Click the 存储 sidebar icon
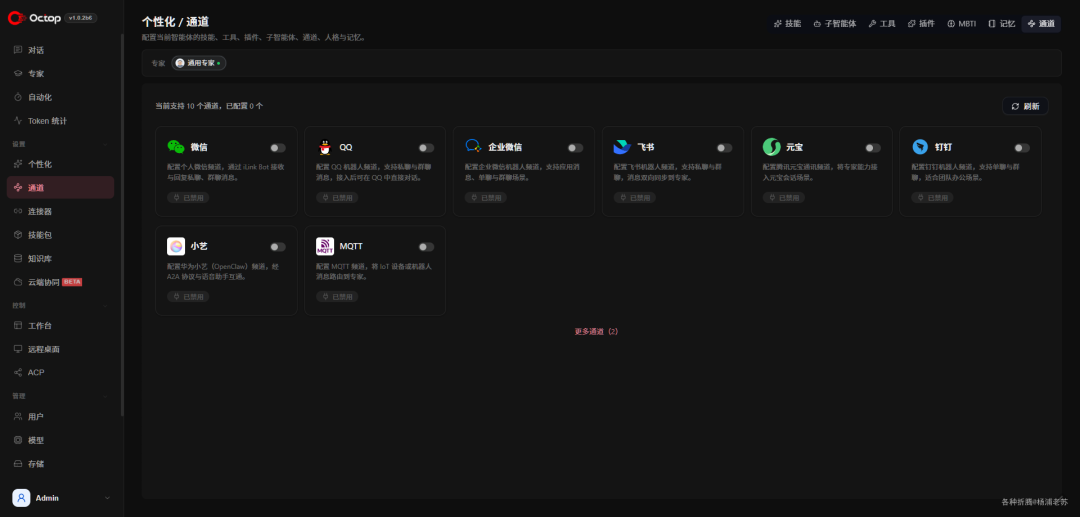Image resolution: width=1080 pixels, height=517 pixels. (x=18, y=463)
